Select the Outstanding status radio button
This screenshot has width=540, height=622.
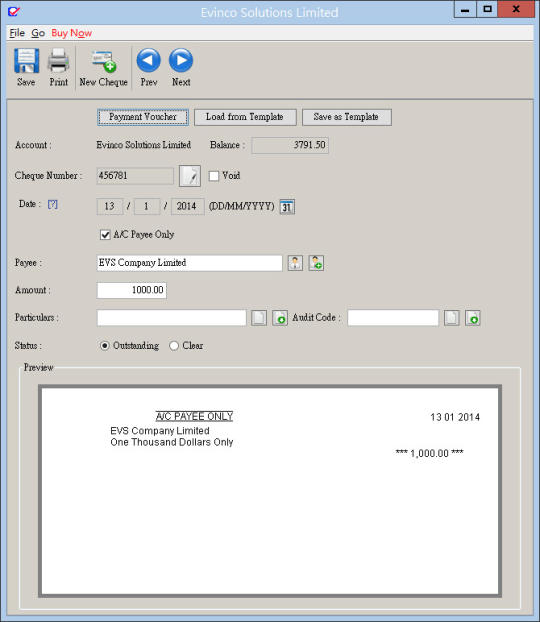tap(104, 346)
